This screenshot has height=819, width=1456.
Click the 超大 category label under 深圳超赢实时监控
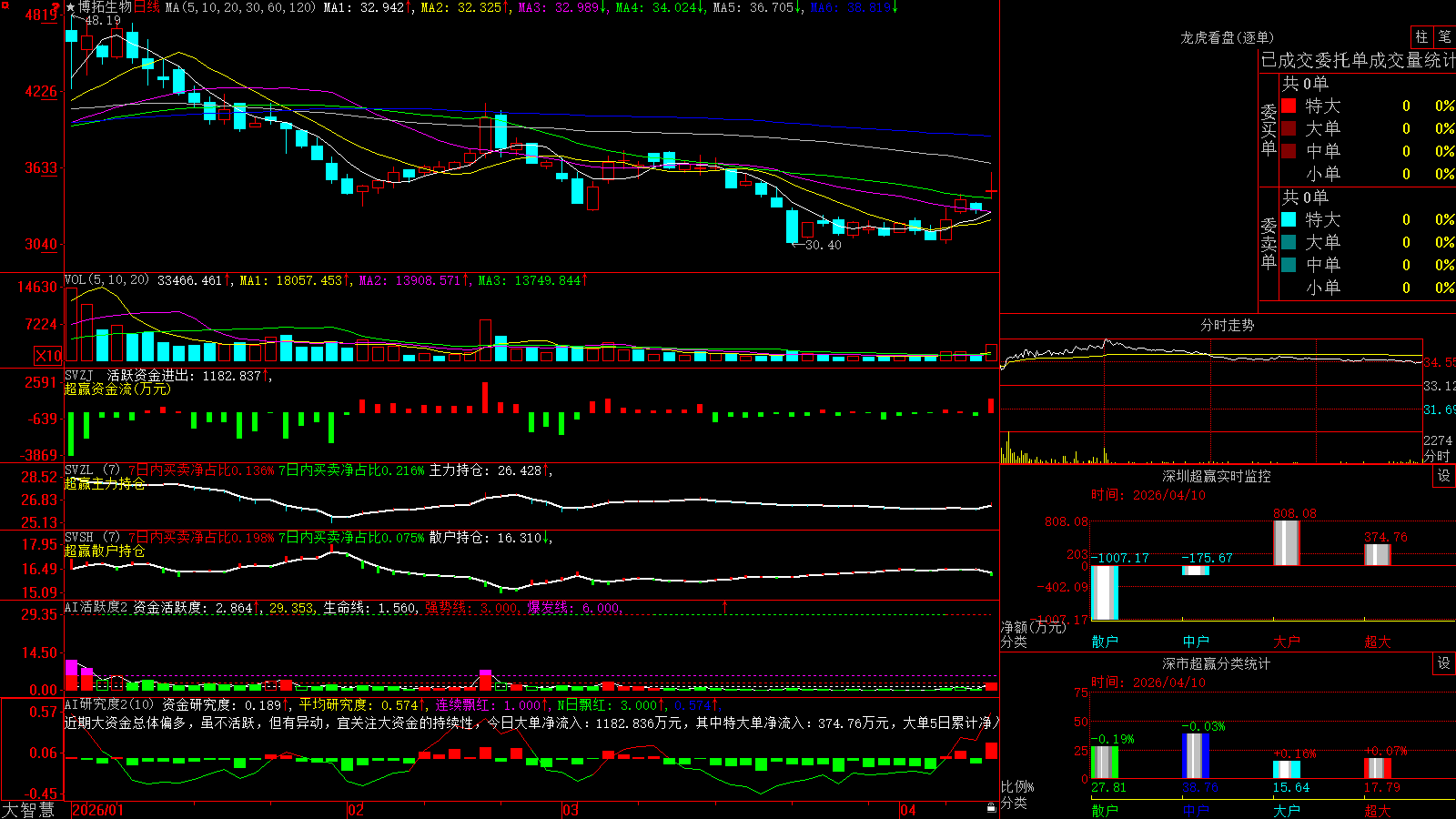point(1378,642)
